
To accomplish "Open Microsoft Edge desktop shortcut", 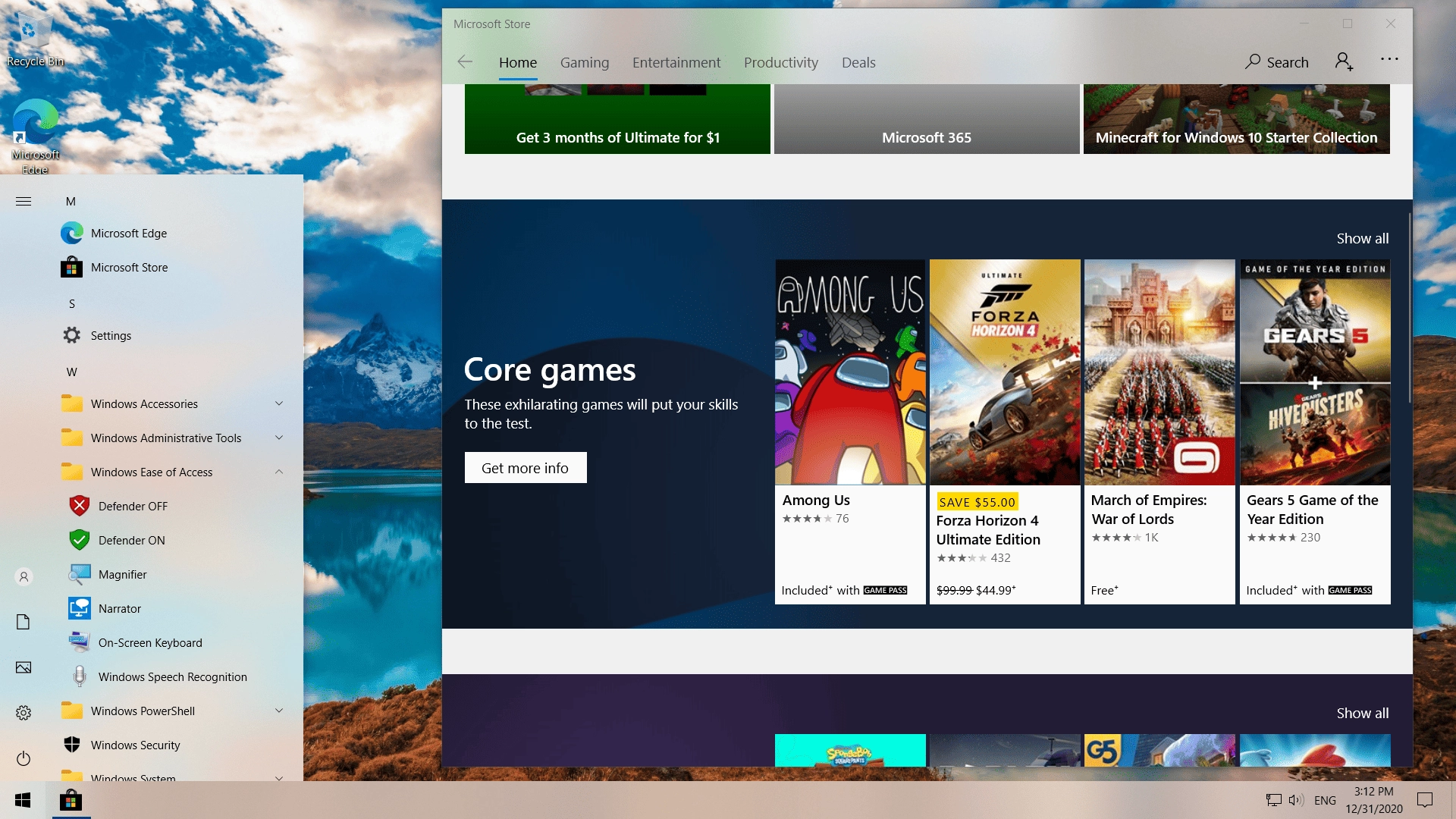I will pos(35,136).
